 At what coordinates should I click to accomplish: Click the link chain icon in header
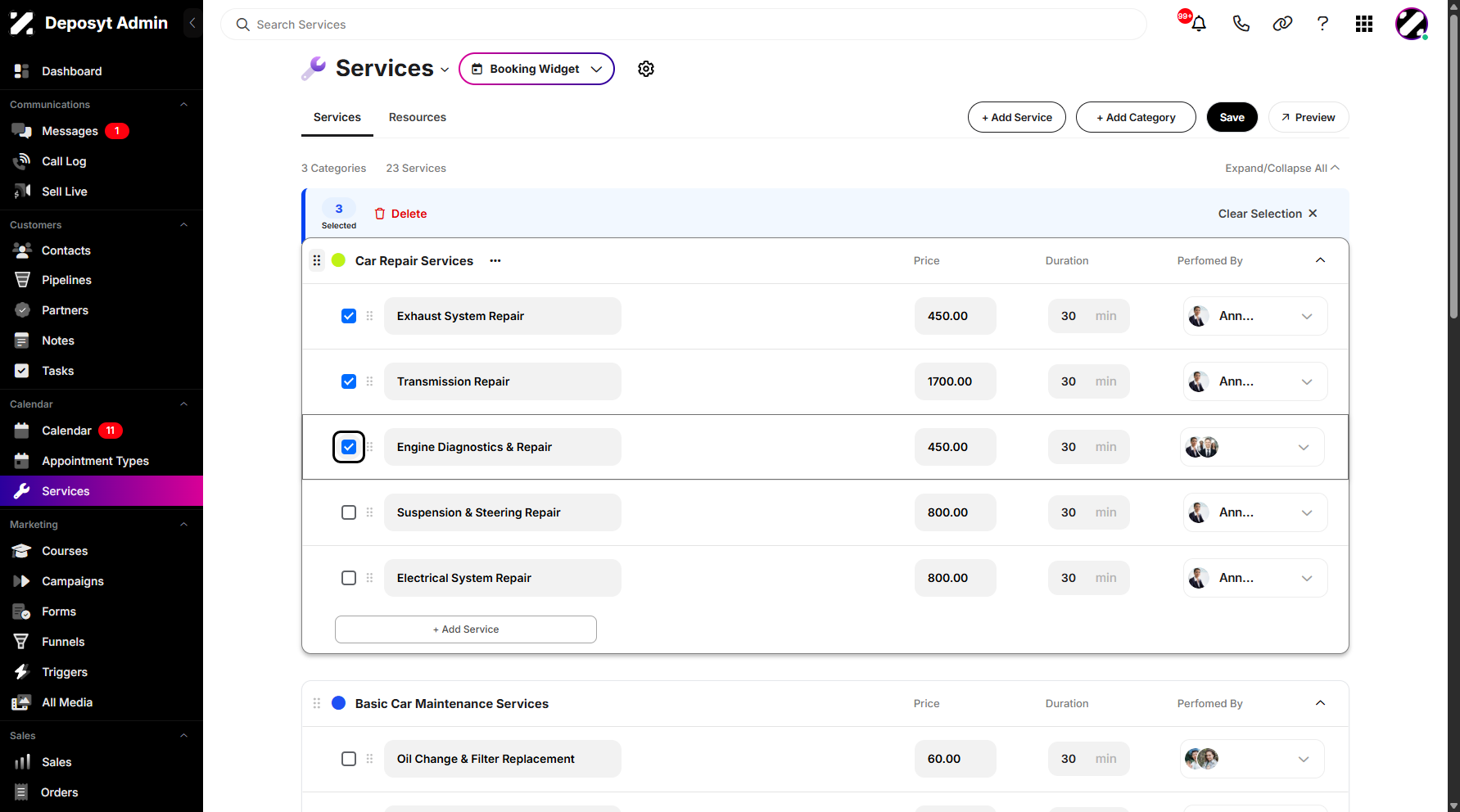(x=1282, y=24)
